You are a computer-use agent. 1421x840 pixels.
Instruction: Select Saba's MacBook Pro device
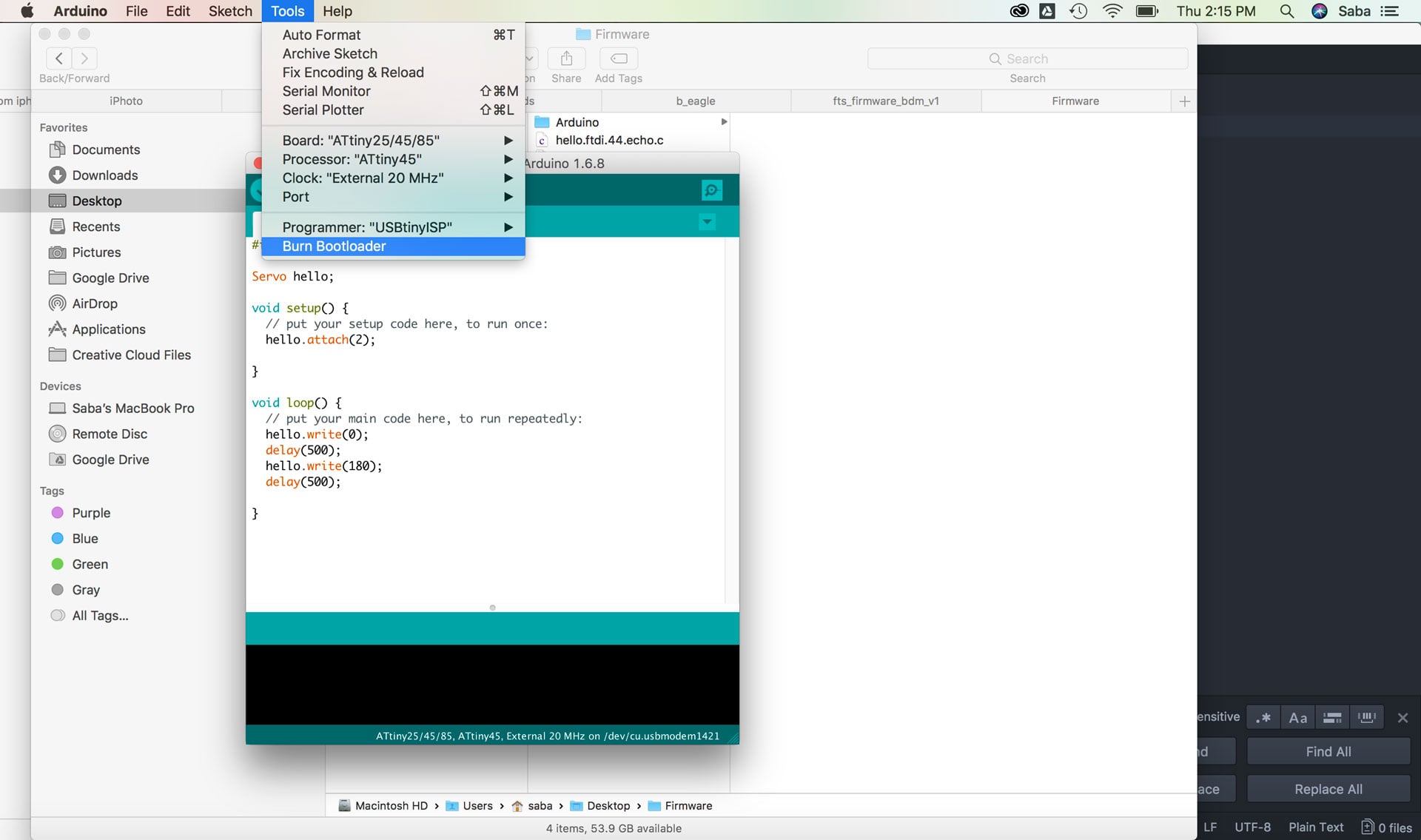tap(133, 408)
